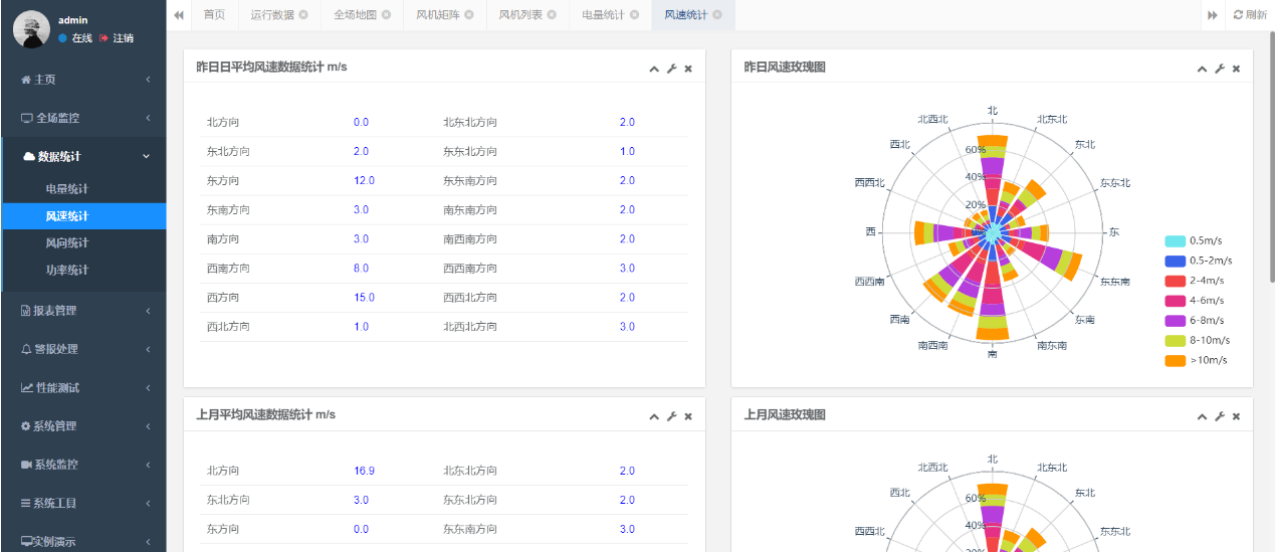Click the 15.0 value for 西方向
This screenshot has width=1281, height=556.
364,298
